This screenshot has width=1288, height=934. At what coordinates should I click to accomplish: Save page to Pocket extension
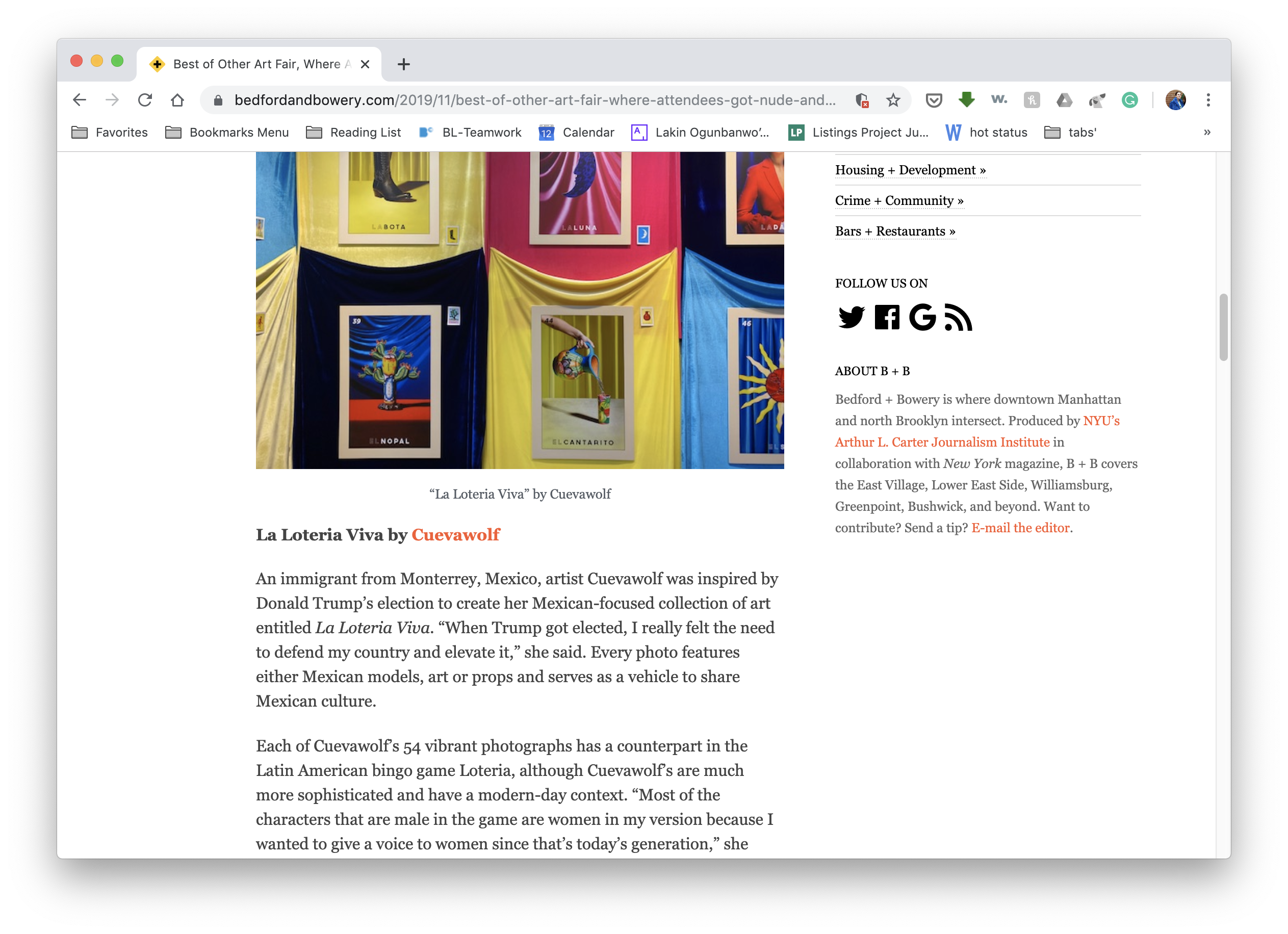point(934,100)
